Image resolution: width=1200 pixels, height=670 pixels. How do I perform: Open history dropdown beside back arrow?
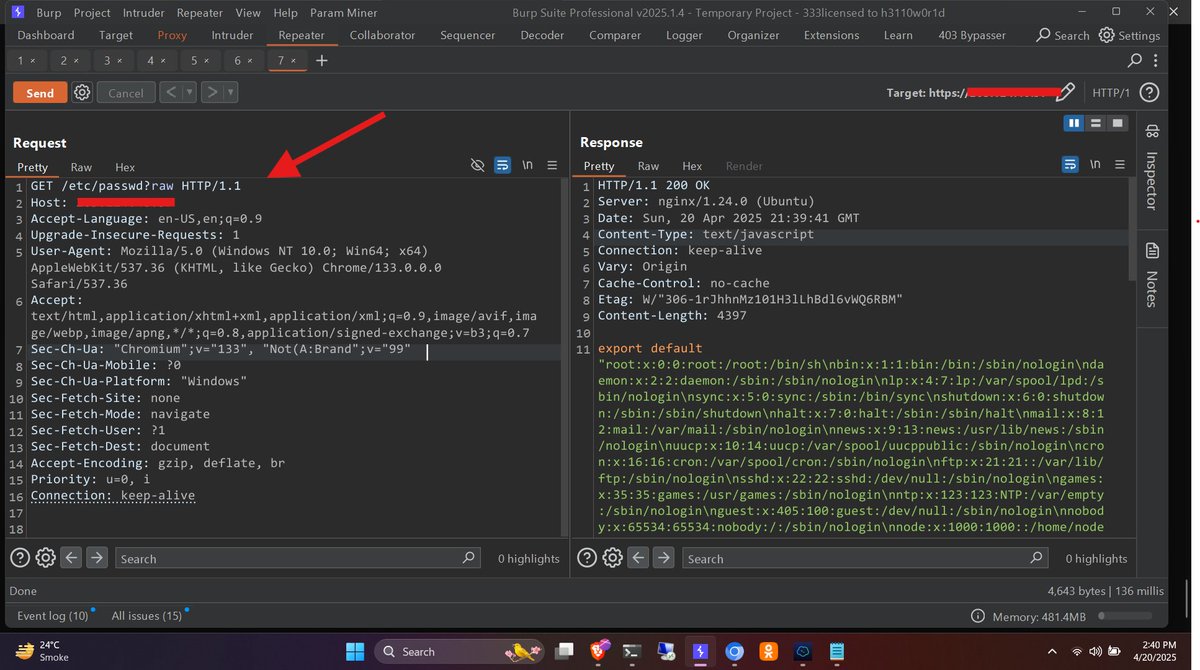190,92
